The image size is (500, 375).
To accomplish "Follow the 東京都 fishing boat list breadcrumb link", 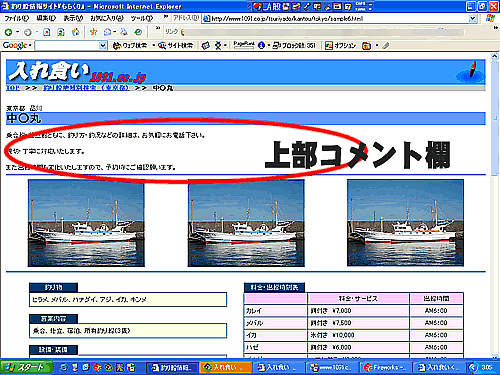I will pyautogui.click(x=86, y=88).
